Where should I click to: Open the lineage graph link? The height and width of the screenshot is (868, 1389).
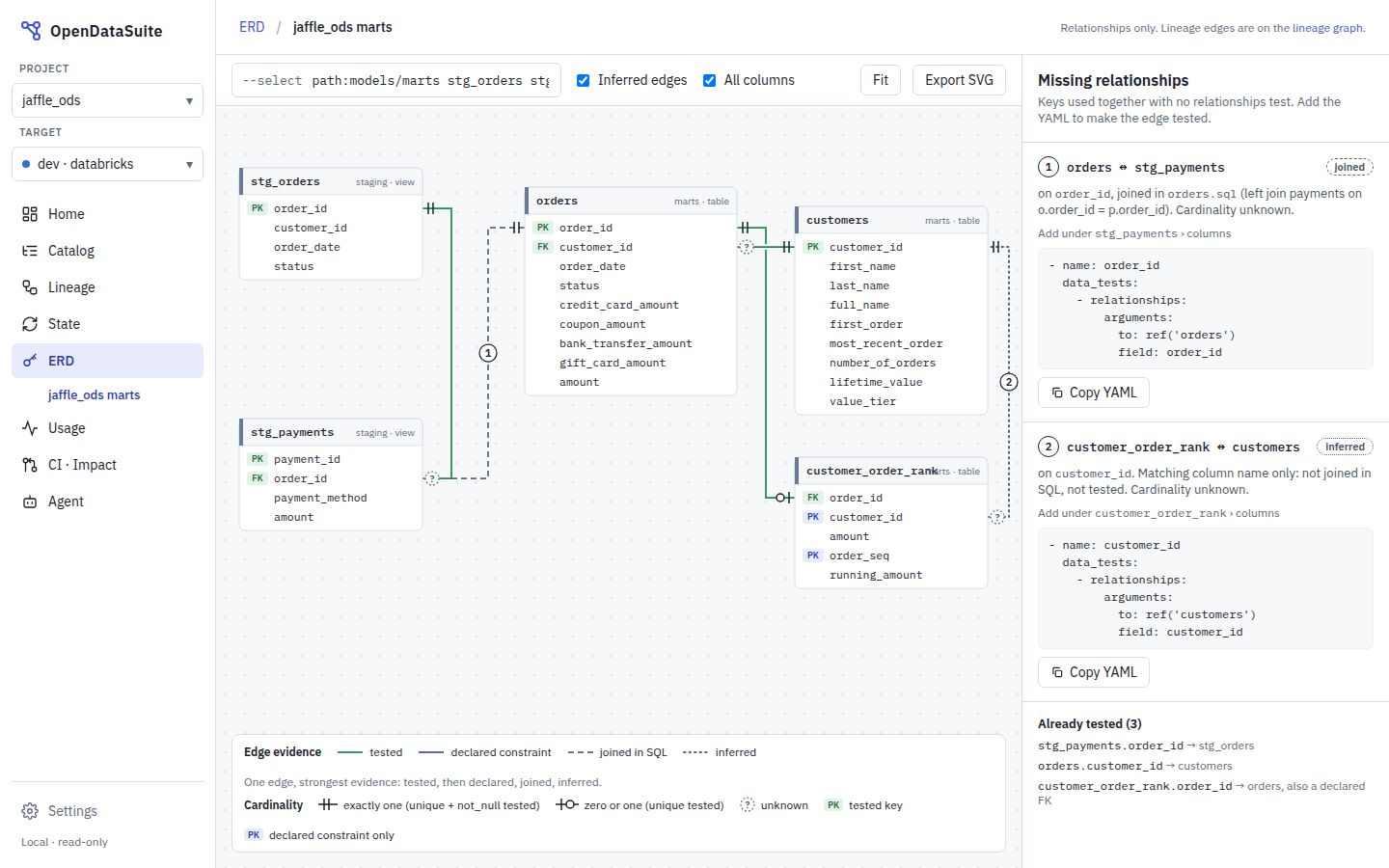point(1327,28)
